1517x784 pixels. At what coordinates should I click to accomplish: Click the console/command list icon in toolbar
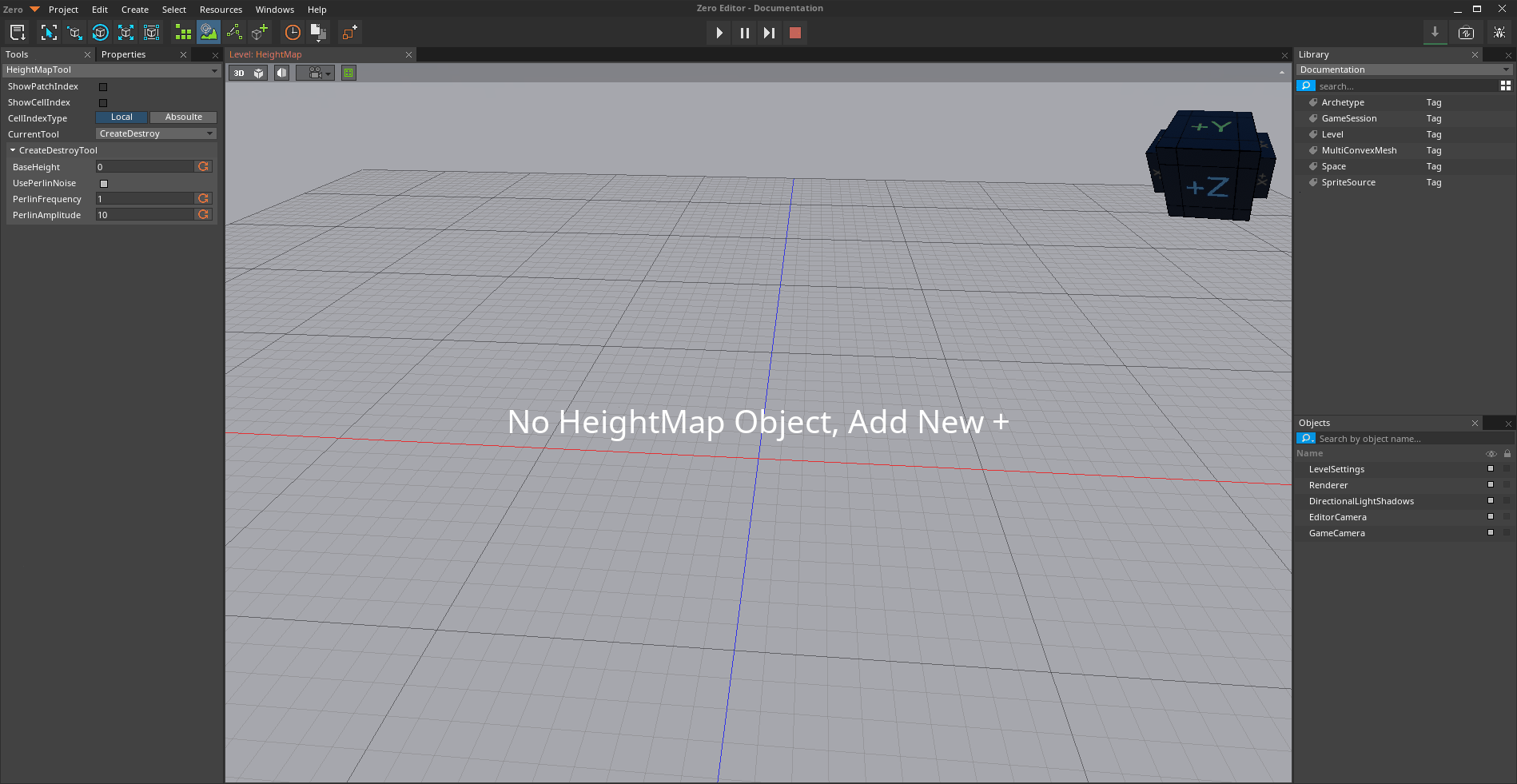(x=18, y=33)
